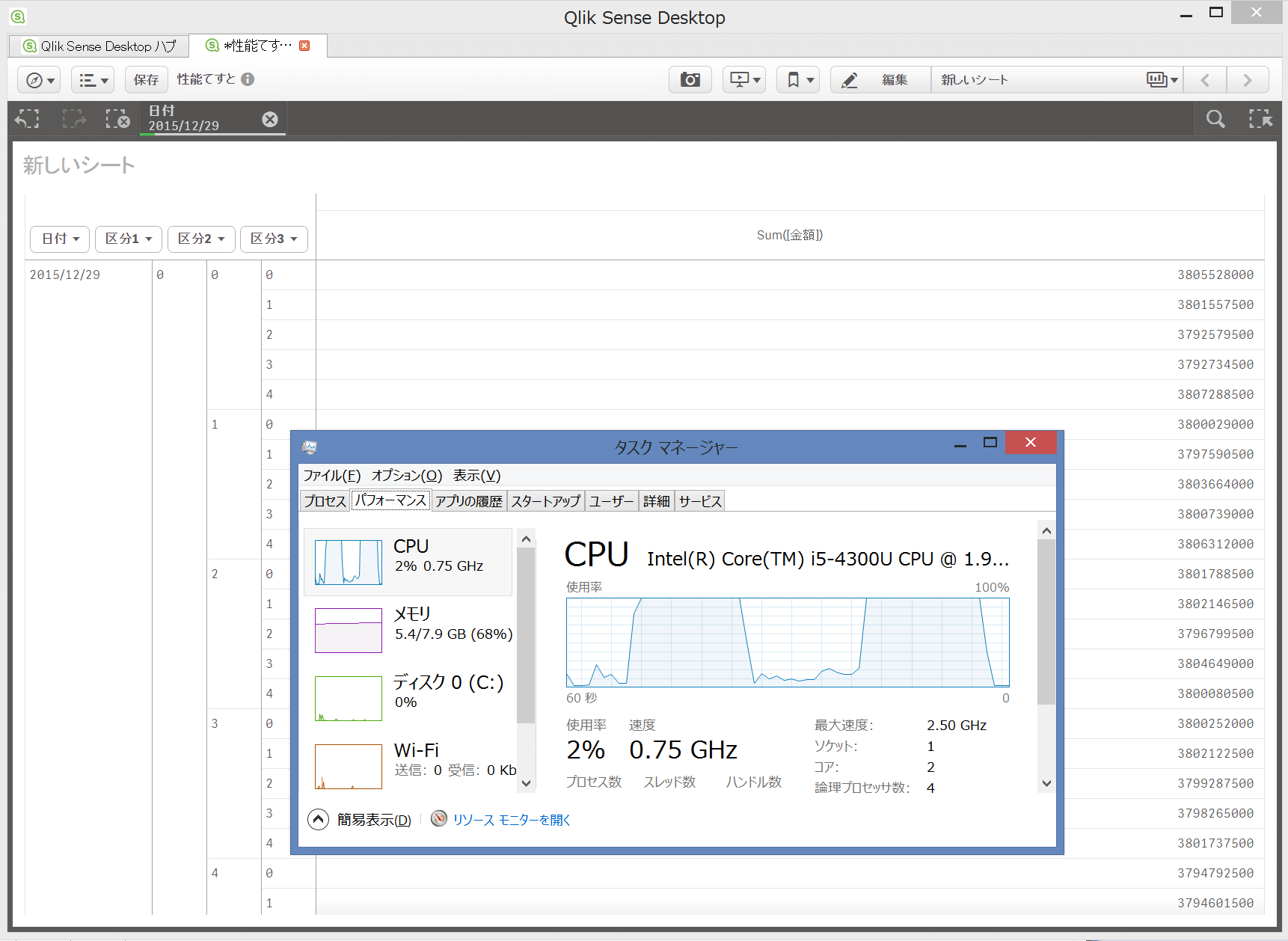
Task: Remove the 日付 2015/12/29 selection
Action: pyautogui.click(x=270, y=119)
